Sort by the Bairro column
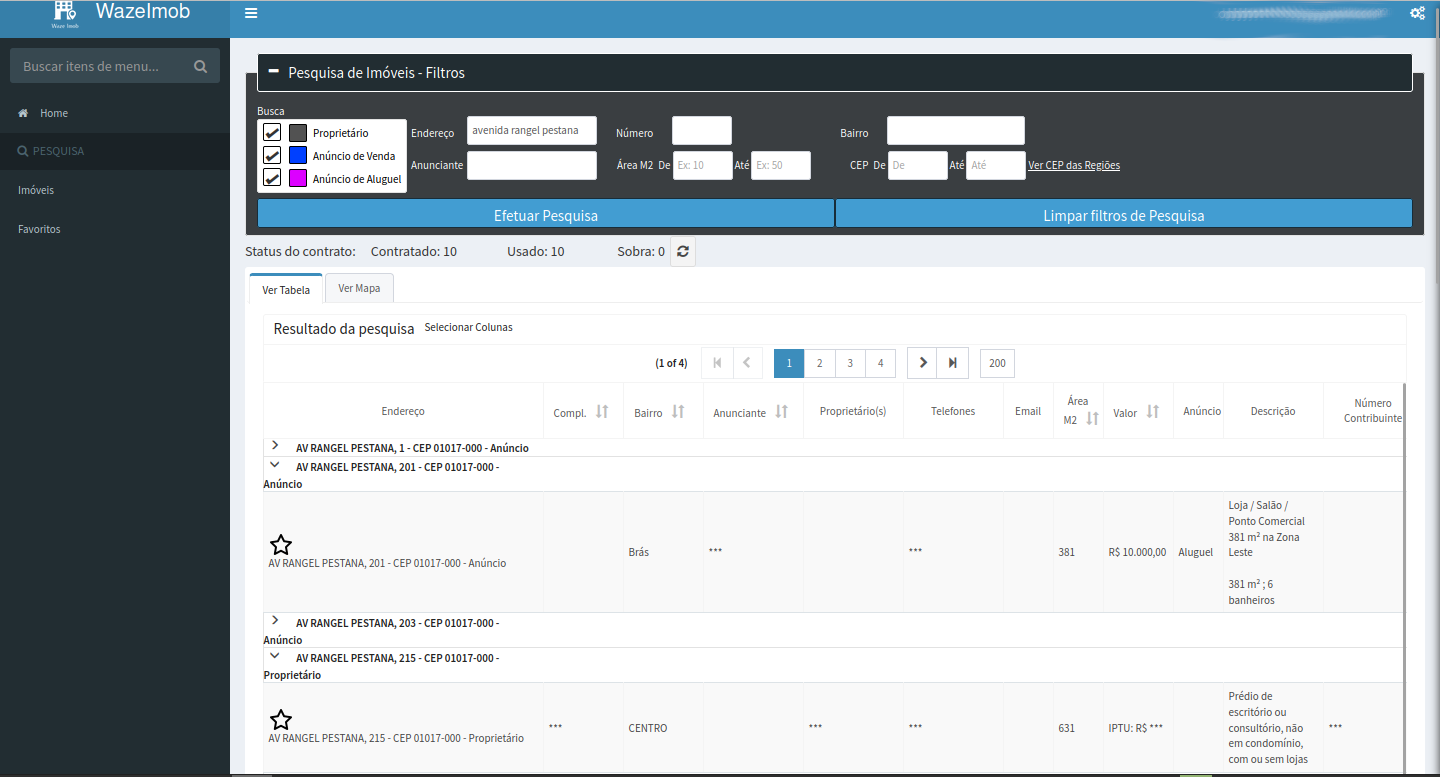The image size is (1440, 777). 678,412
